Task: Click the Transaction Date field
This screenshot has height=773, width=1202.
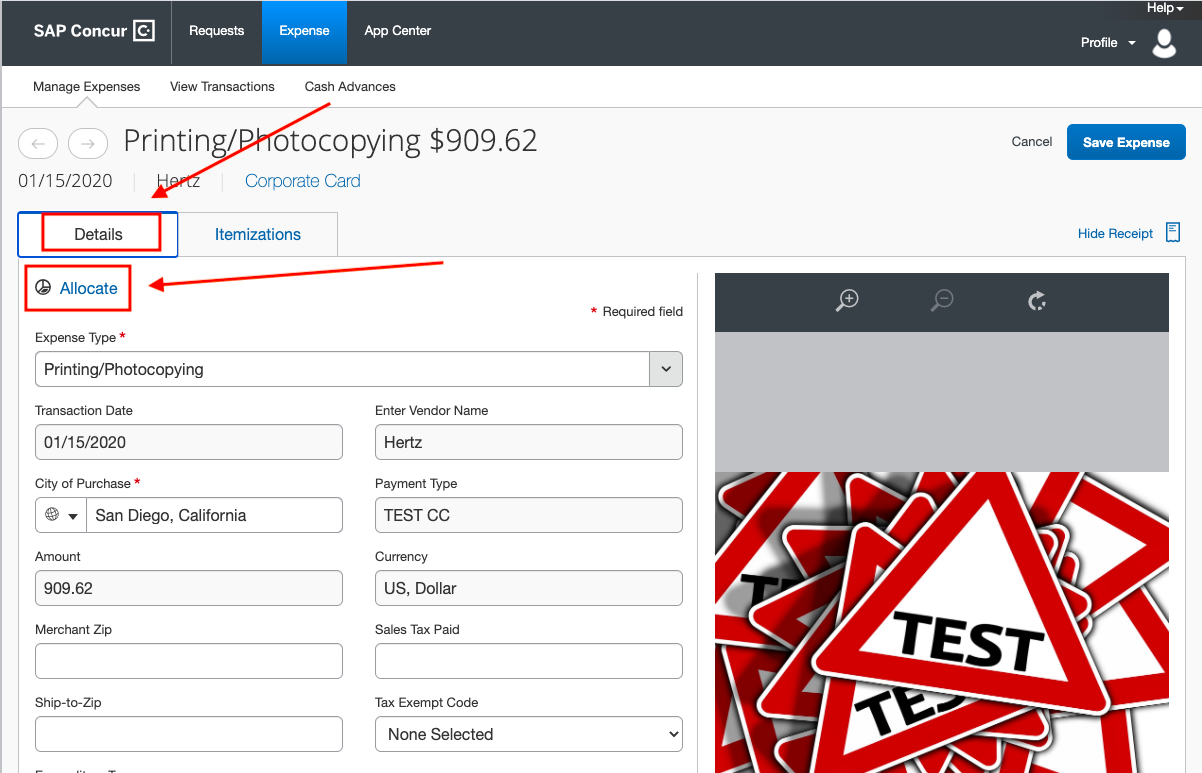Action: [189, 442]
